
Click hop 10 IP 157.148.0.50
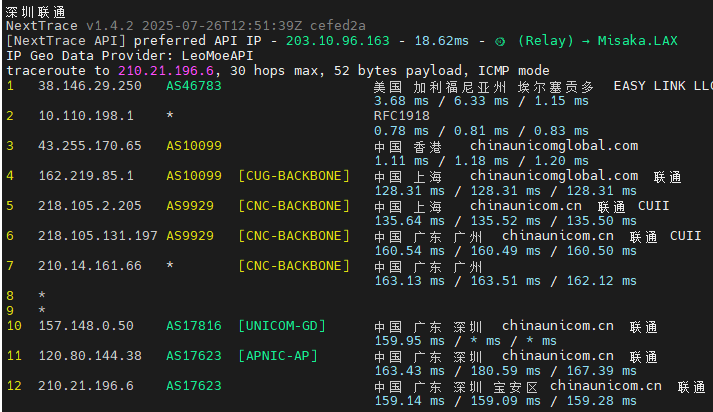coord(86,326)
